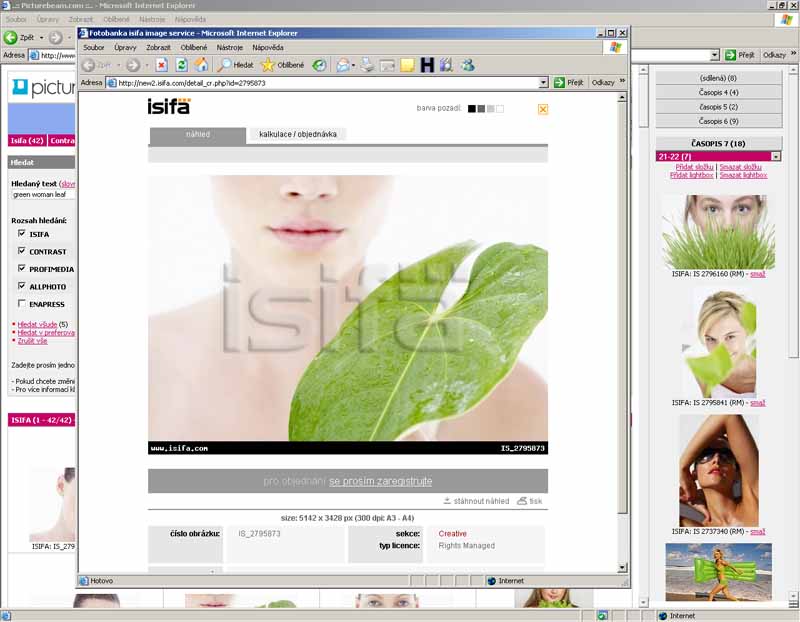Click the Refresh page toolbar icon
This screenshot has height=622, width=800.
click(x=181, y=65)
